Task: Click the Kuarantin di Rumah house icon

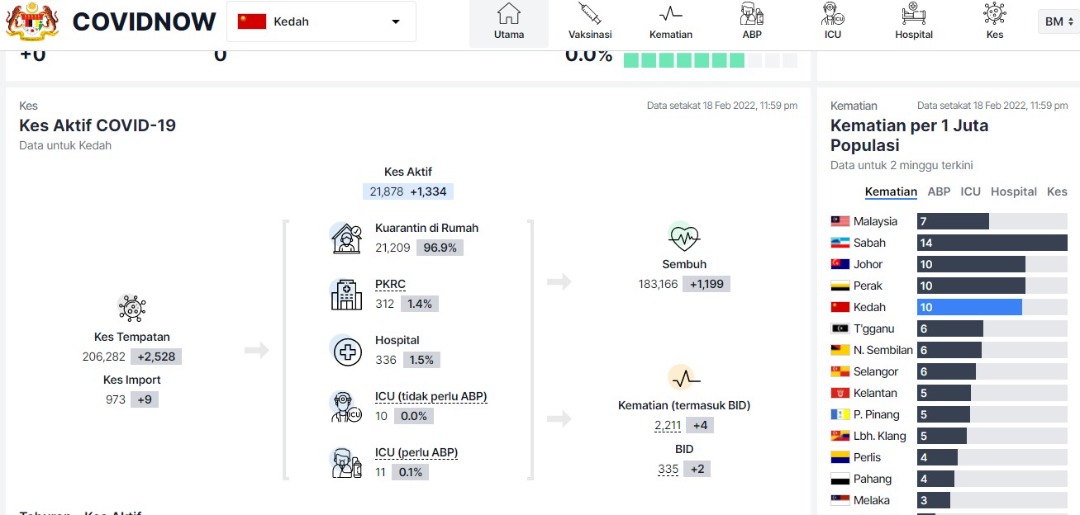Action: 346,238
